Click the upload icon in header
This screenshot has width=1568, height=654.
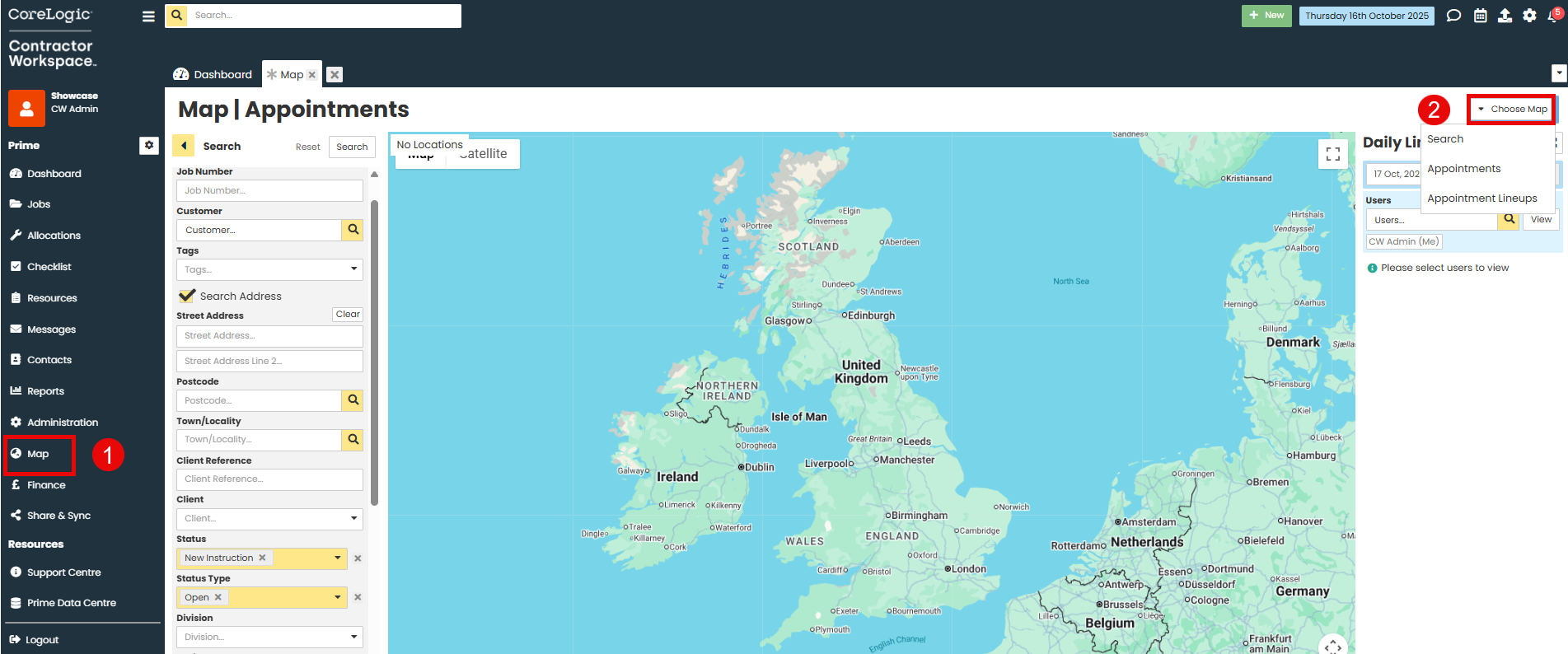1505,16
